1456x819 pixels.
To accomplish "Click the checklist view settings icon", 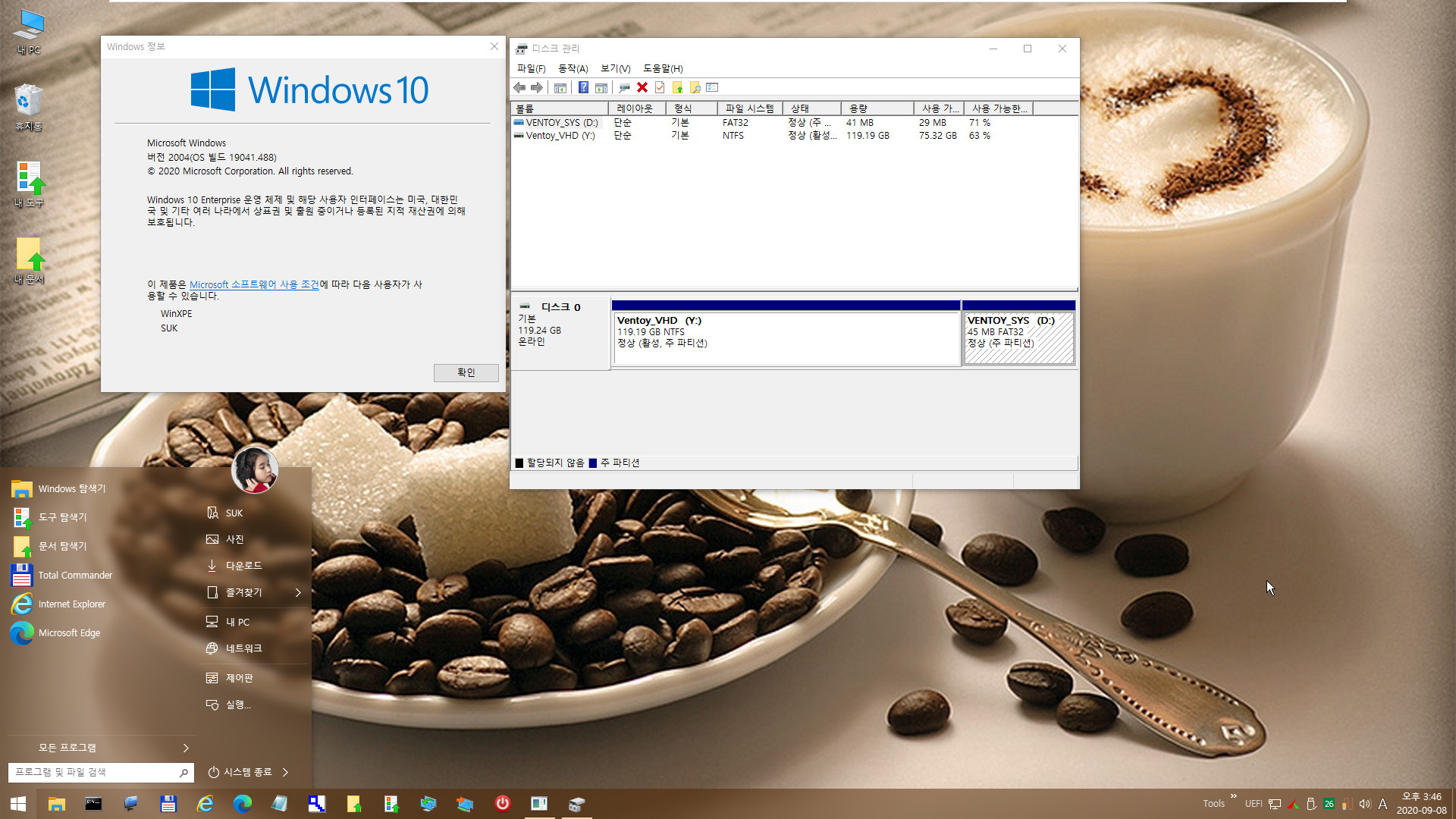I will [x=712, y=88].
